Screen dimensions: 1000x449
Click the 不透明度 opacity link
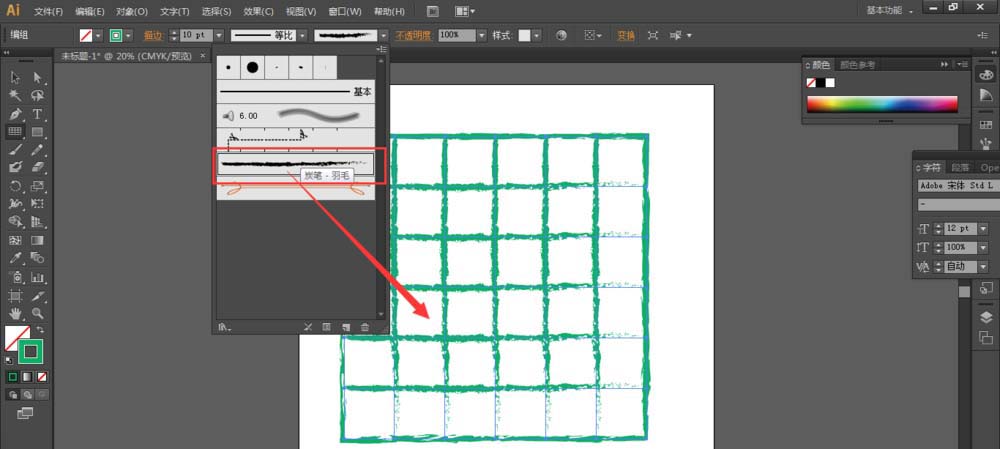pos(413,36)
